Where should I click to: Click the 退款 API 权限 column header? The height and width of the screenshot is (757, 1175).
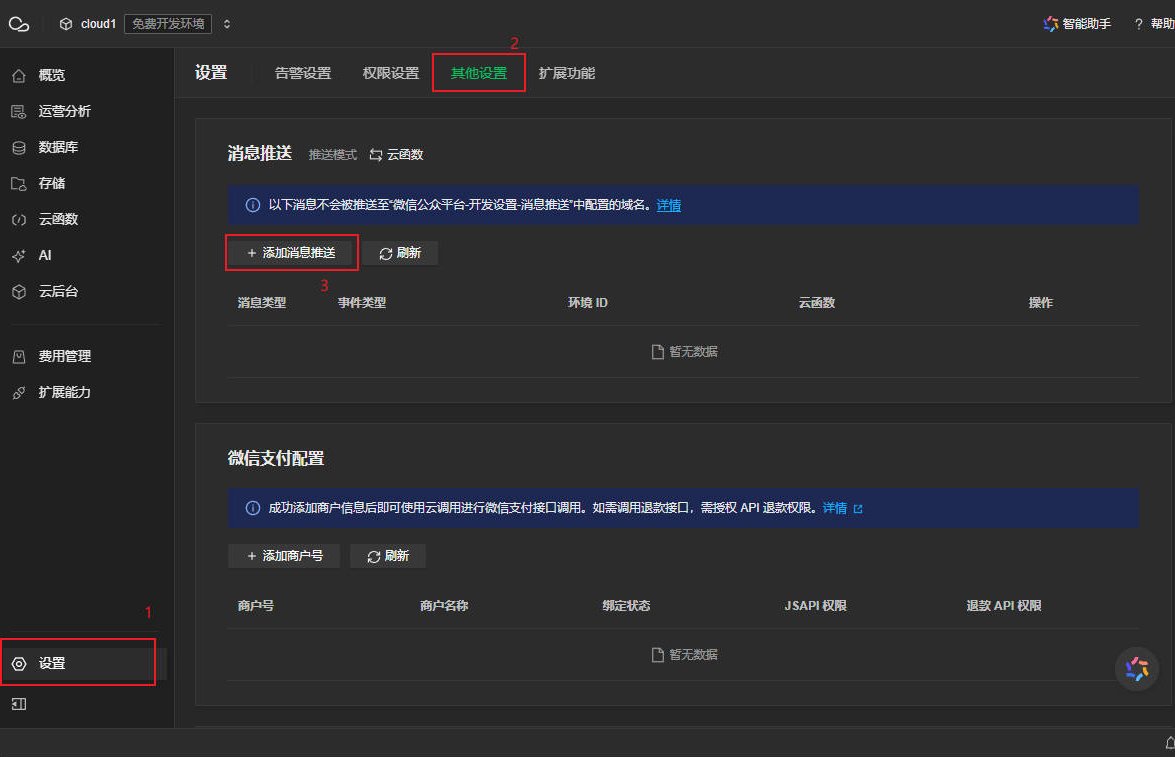pos(1004,606)
